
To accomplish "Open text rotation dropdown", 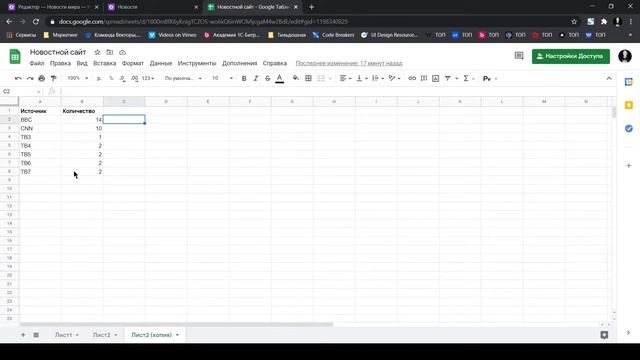I will 394,78.
